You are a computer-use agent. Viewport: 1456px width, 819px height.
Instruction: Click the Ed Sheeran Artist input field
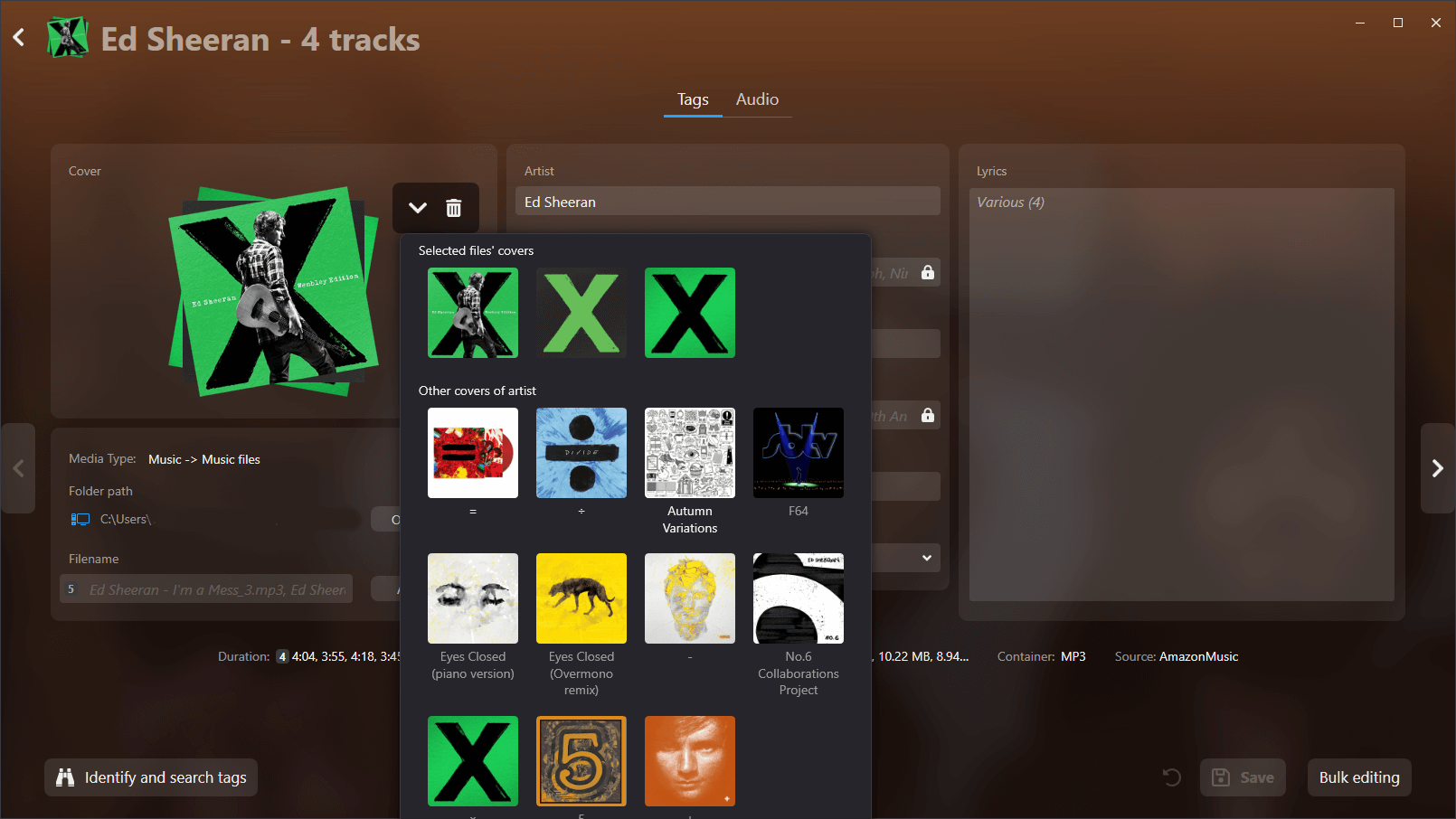pos(727,201)
